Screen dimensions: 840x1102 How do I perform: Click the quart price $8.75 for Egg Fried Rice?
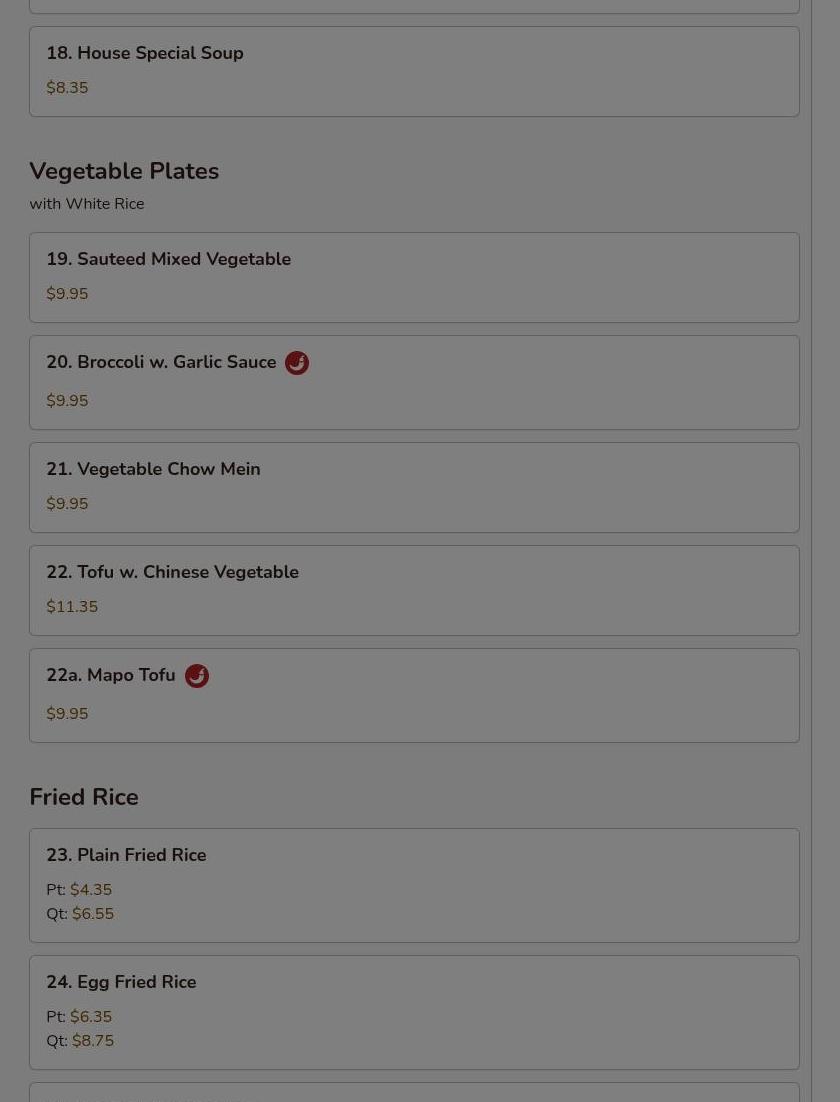tap(93, 1041)
